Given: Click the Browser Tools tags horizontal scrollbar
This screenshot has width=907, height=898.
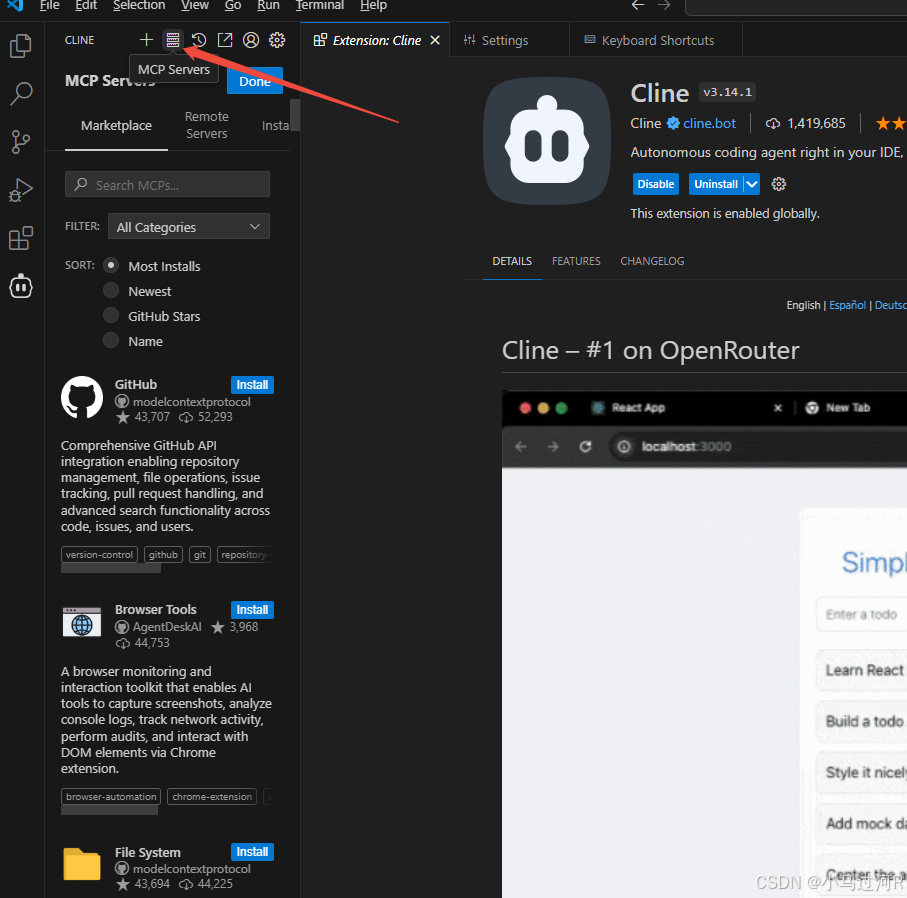Looking at the screenshot, I should pyautogui.click(x=109, y=810).
